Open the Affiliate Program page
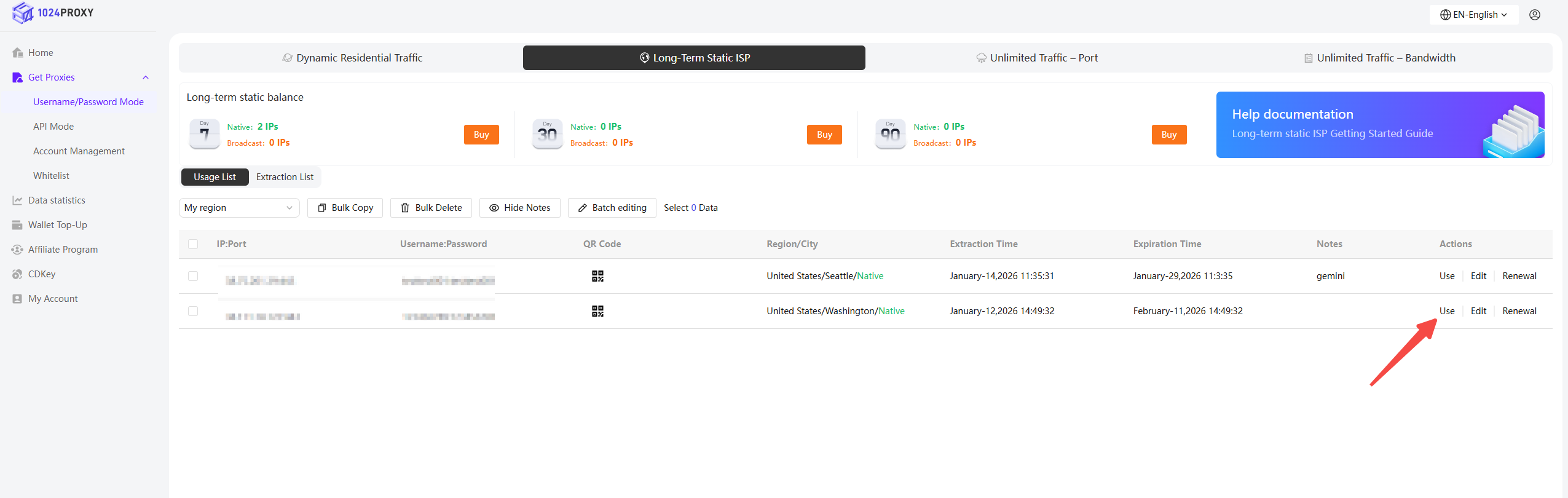The image size is (1568, 498). [63, 250]
